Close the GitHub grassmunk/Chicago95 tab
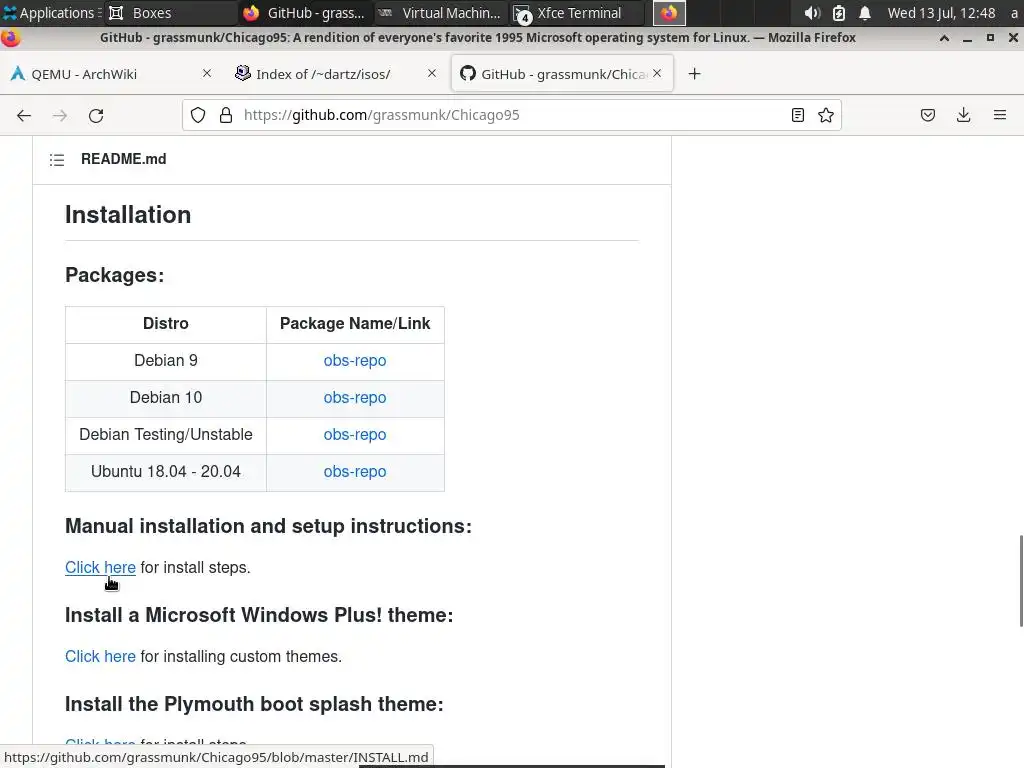Viewport: 1024px width, 768px height. tap(657, 74)
